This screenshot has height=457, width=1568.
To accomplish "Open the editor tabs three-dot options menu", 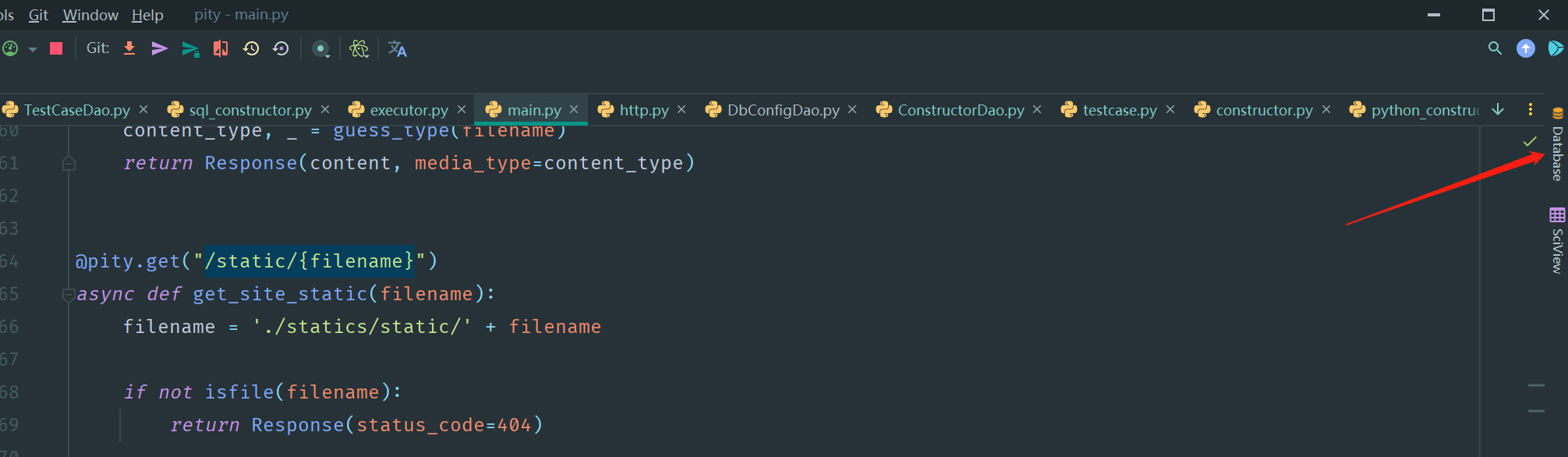I will pos(1531,109).
